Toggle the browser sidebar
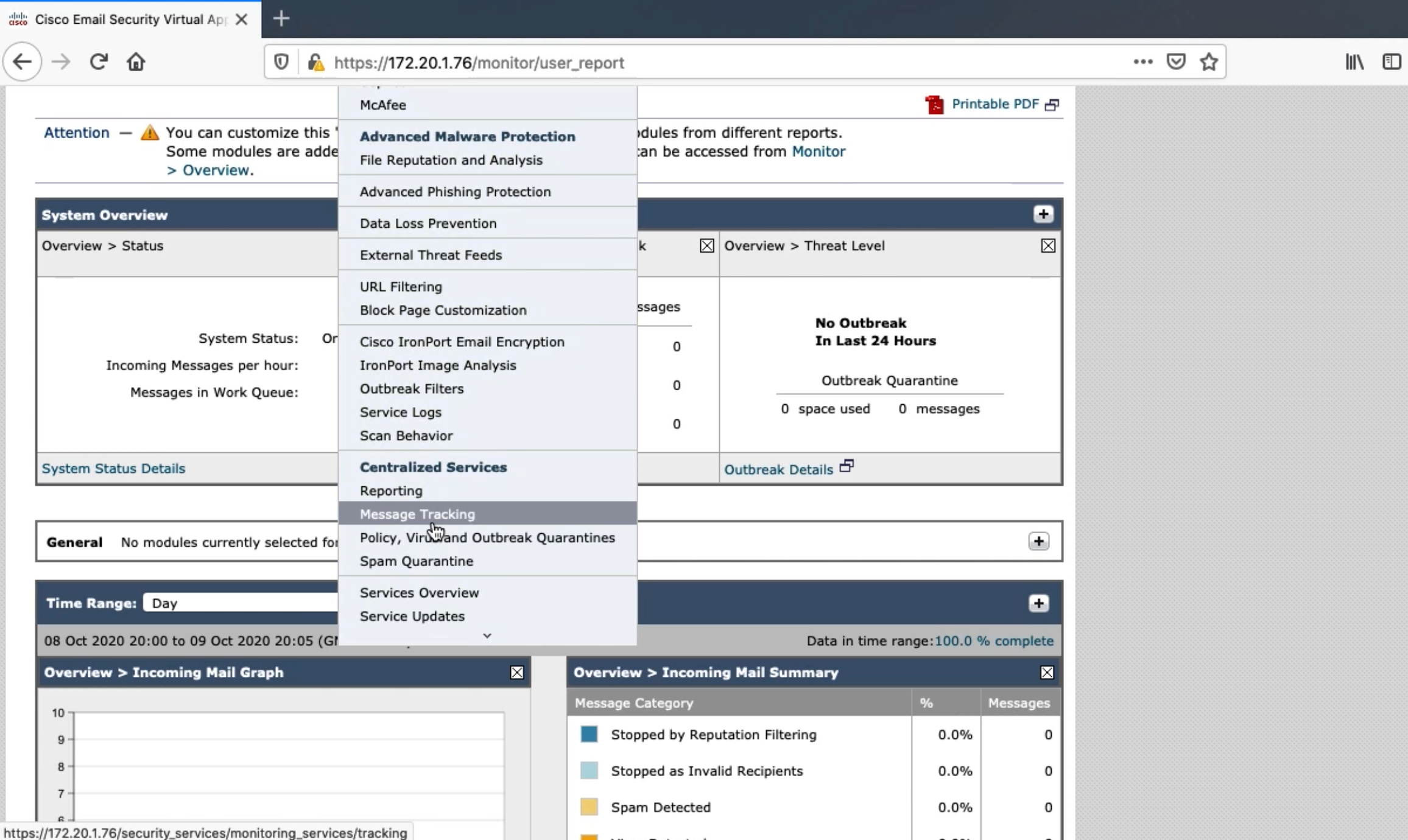 [1392, 62]
